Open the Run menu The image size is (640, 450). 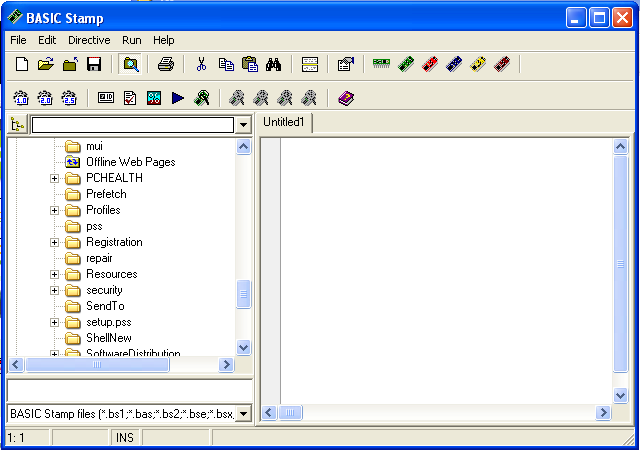click(x=131, y=40)
